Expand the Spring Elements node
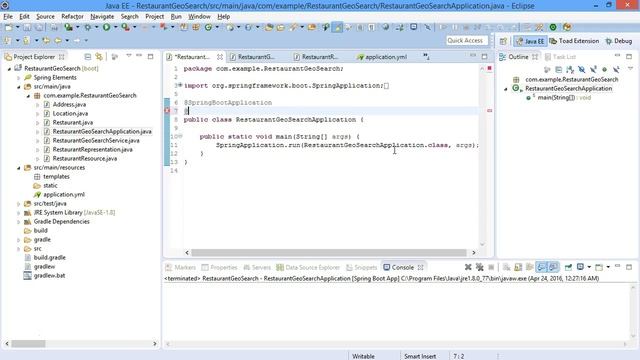640x360 pixels. [18, 78]
